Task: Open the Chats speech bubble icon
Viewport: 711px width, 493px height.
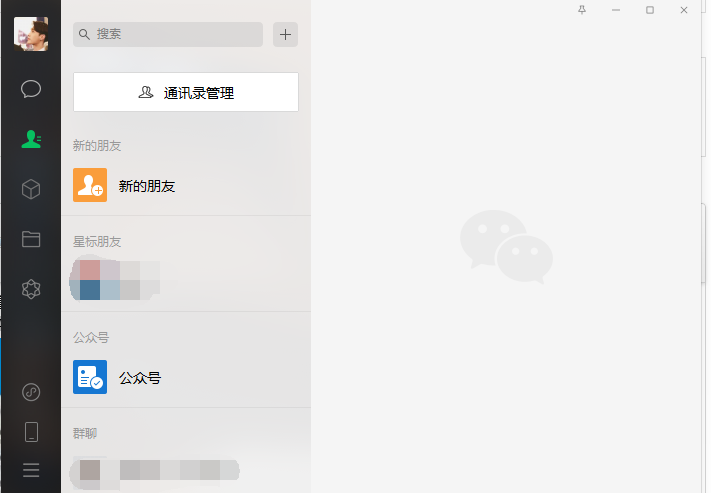Action: pos(31,89)
